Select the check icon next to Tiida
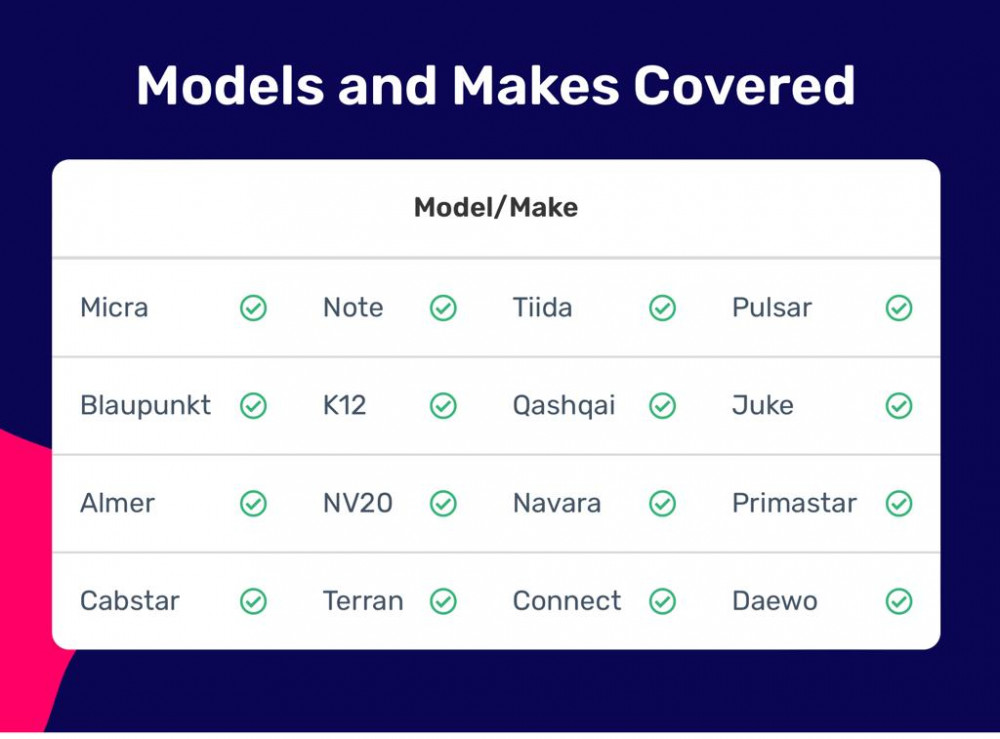Viewport: 1000px width, 739px height. coord(663,308)
